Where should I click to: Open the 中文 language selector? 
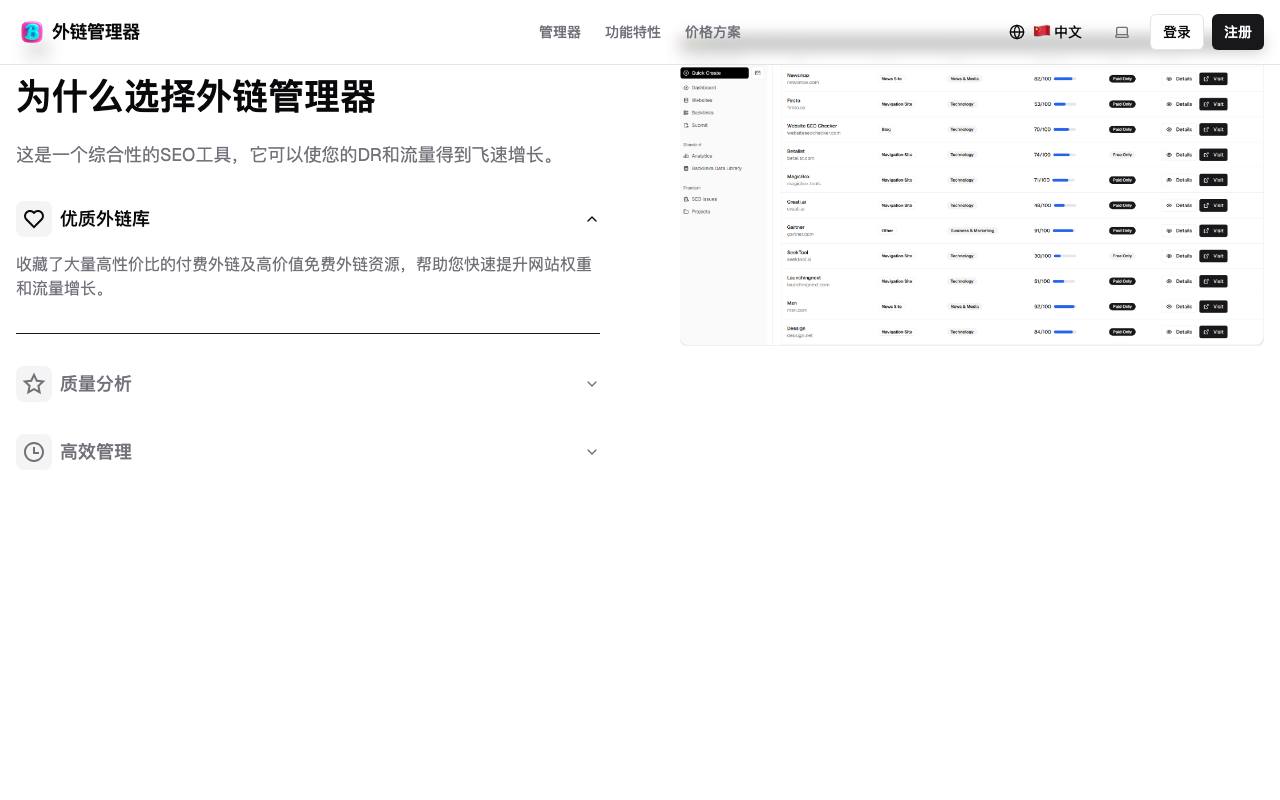(x=1045, y=32)
